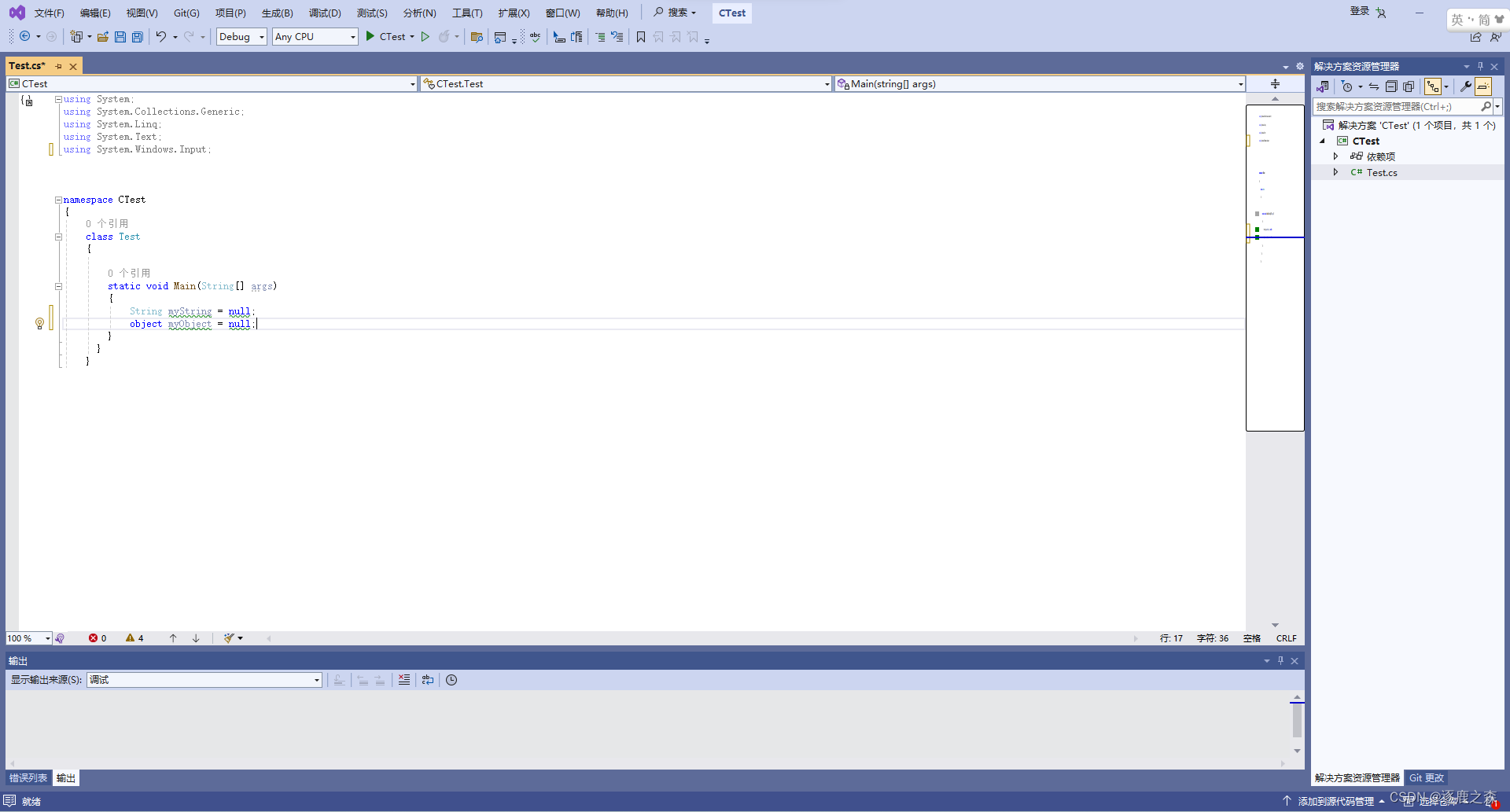Click Pending Changes filter clock icon
This screenshot has height=812, width=1510.
(x=1347, y=86)
